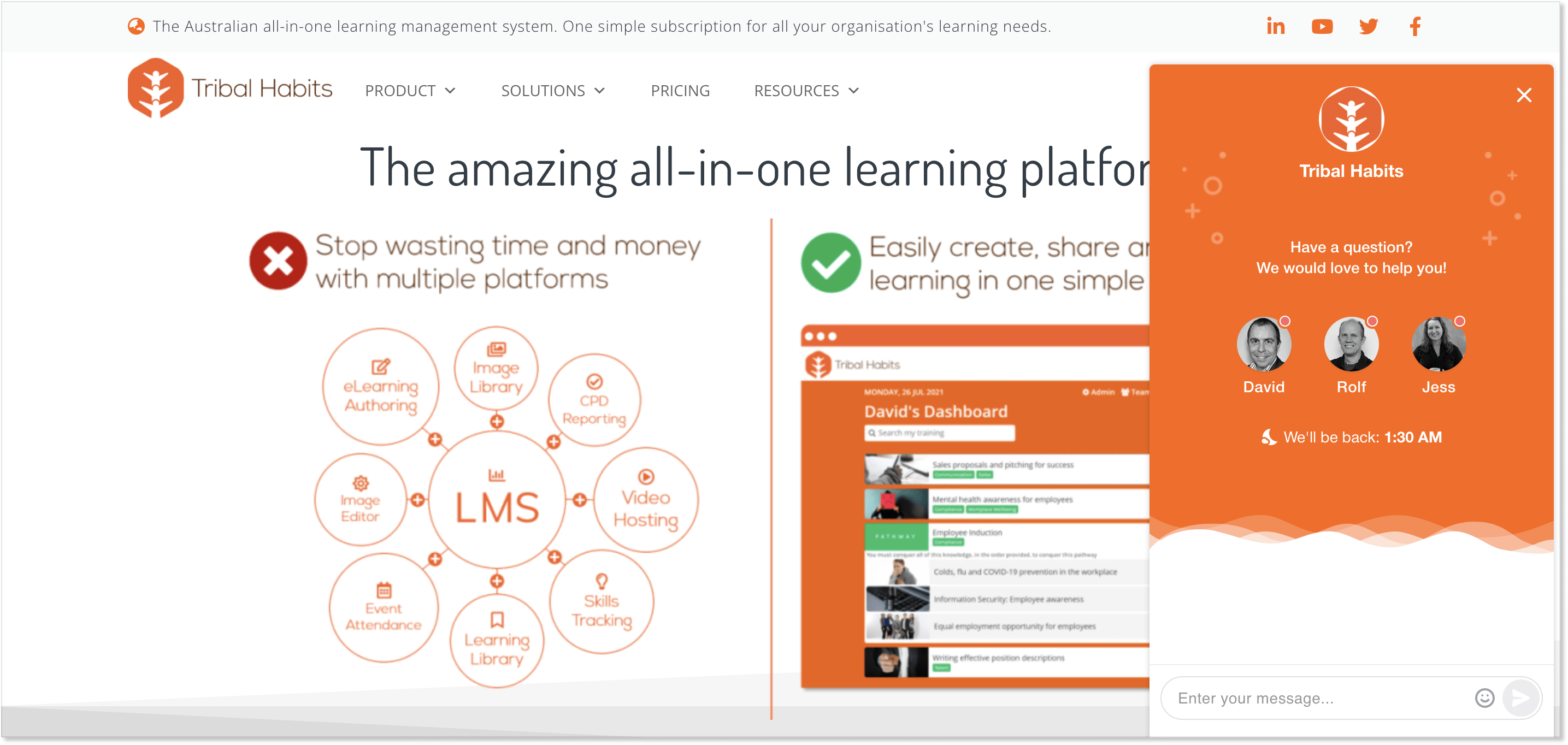Screen dimensions: 1568x745
Task: Click 'Mental health awareness for employees' row
Action: point(1006,504)
